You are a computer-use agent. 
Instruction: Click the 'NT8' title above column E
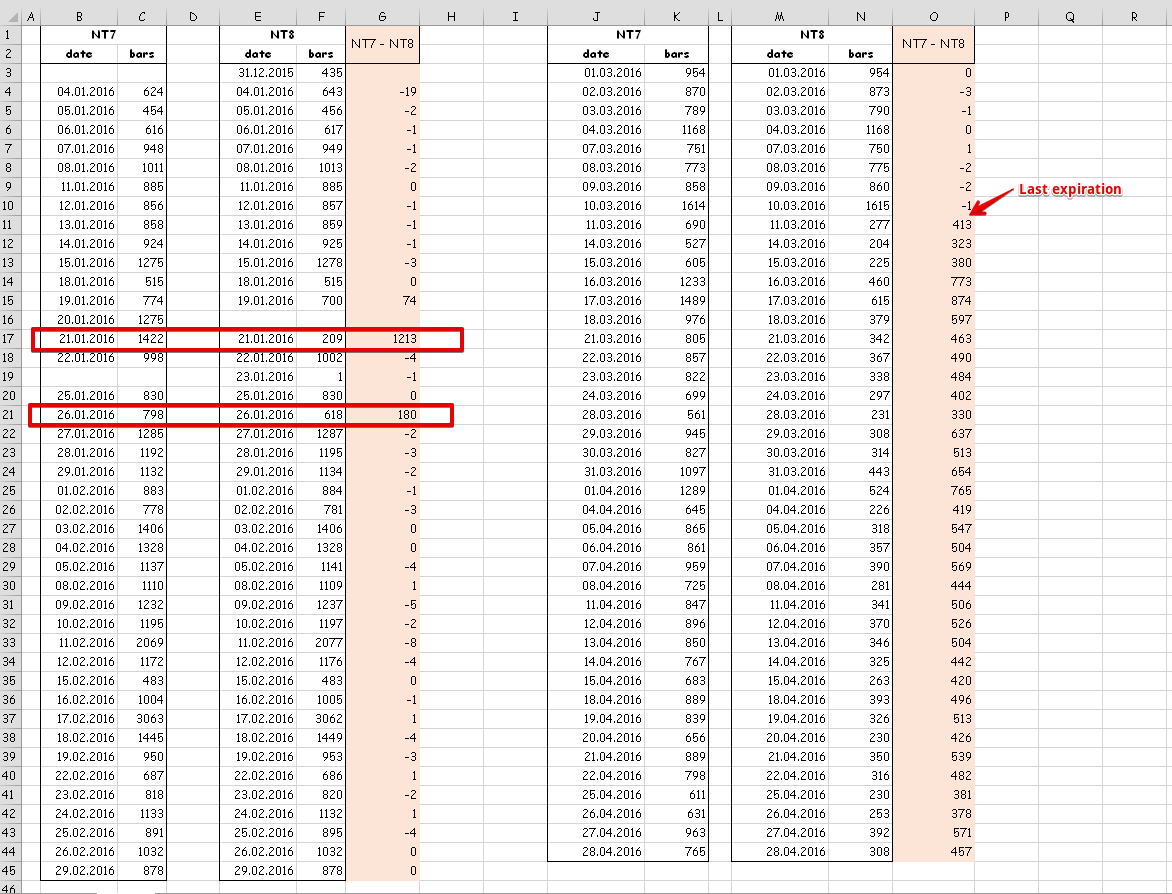(283, 34)
